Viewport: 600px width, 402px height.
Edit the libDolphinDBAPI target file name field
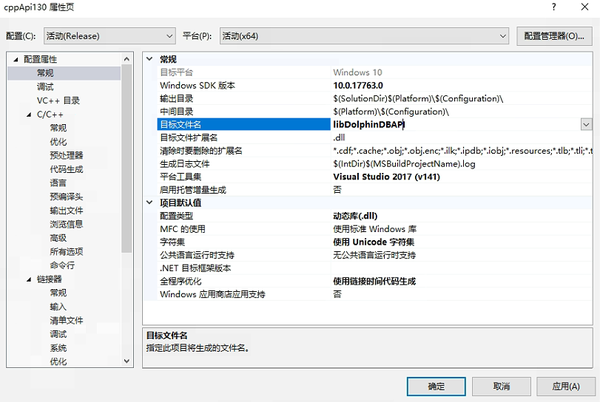pos(455,124)
